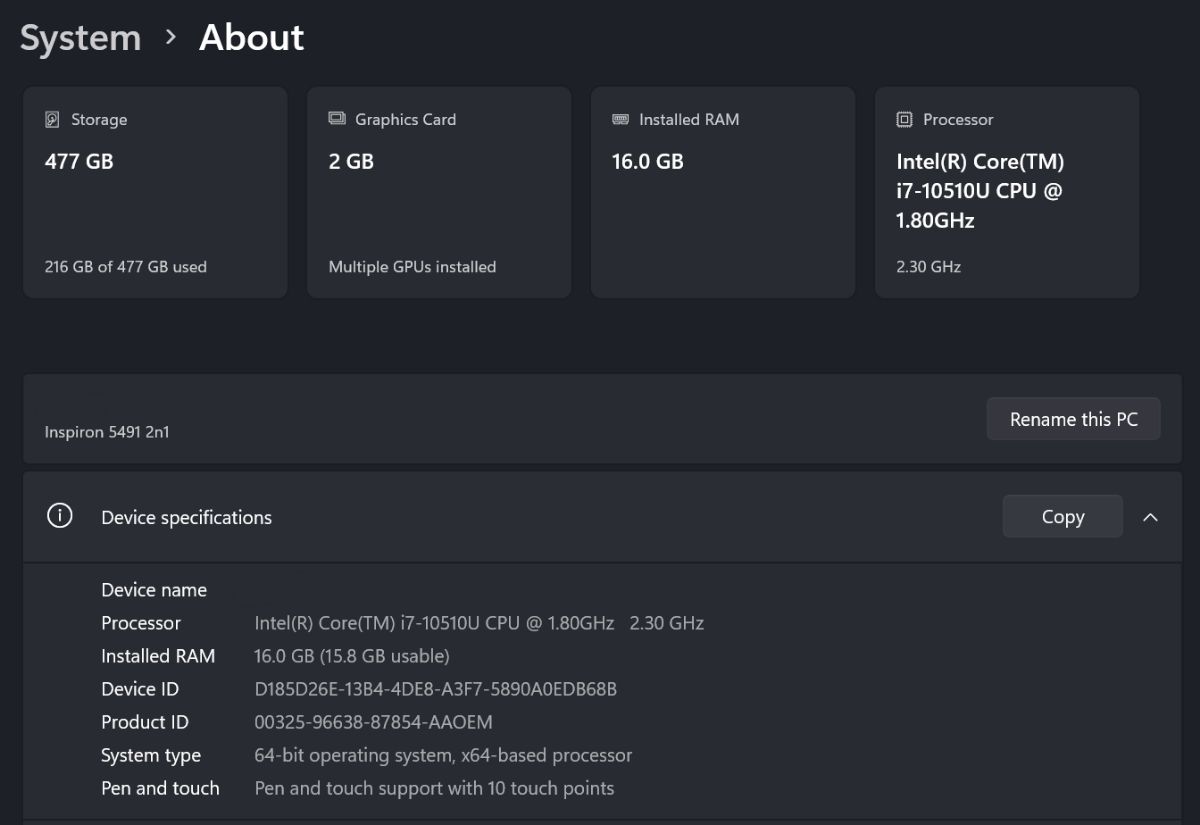Collapse the Device specifications section

1150,517
